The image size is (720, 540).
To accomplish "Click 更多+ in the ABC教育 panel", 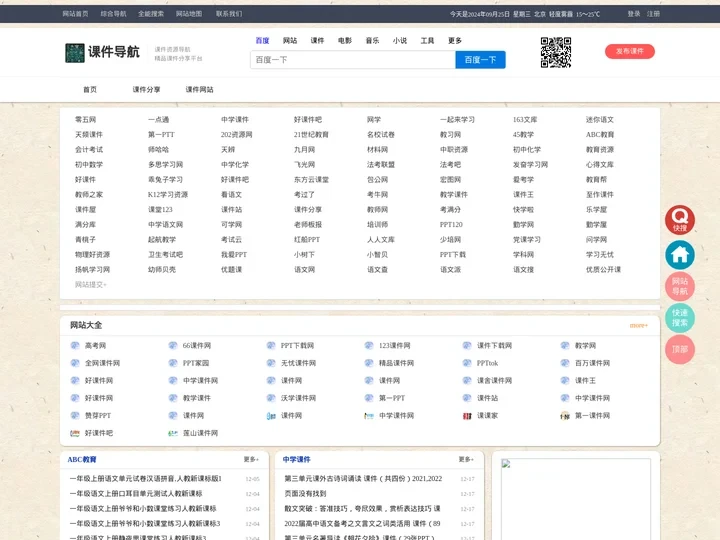I will (251, 459).
